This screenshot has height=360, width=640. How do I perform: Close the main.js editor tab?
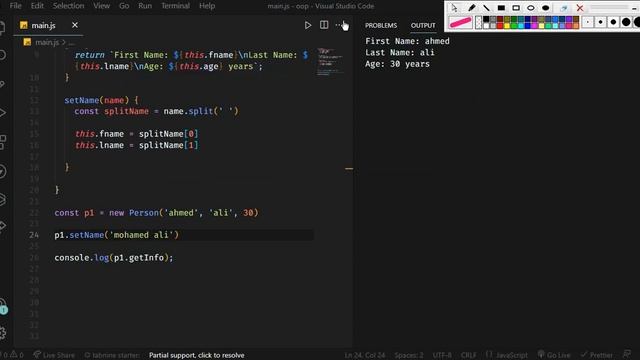pos(75,25)
